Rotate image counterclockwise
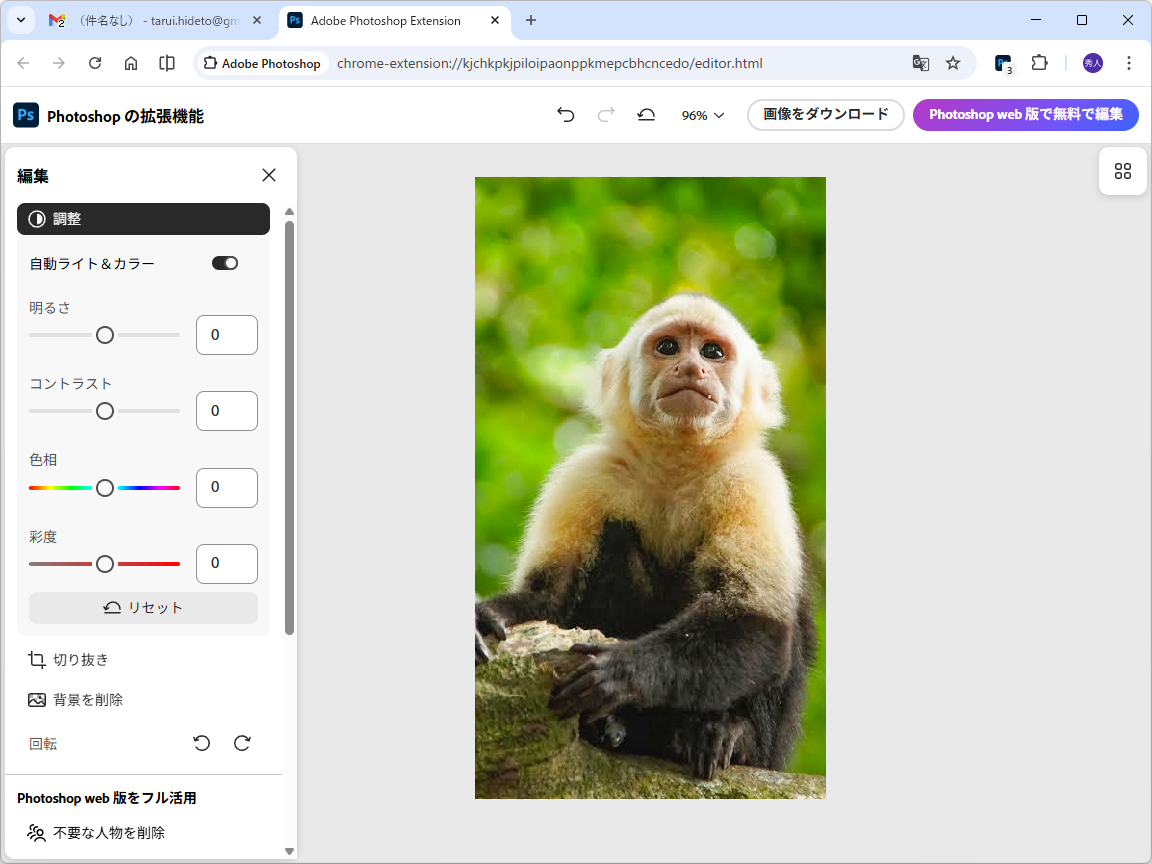Viewport: 1152px width, 864px height. (202, 744)
